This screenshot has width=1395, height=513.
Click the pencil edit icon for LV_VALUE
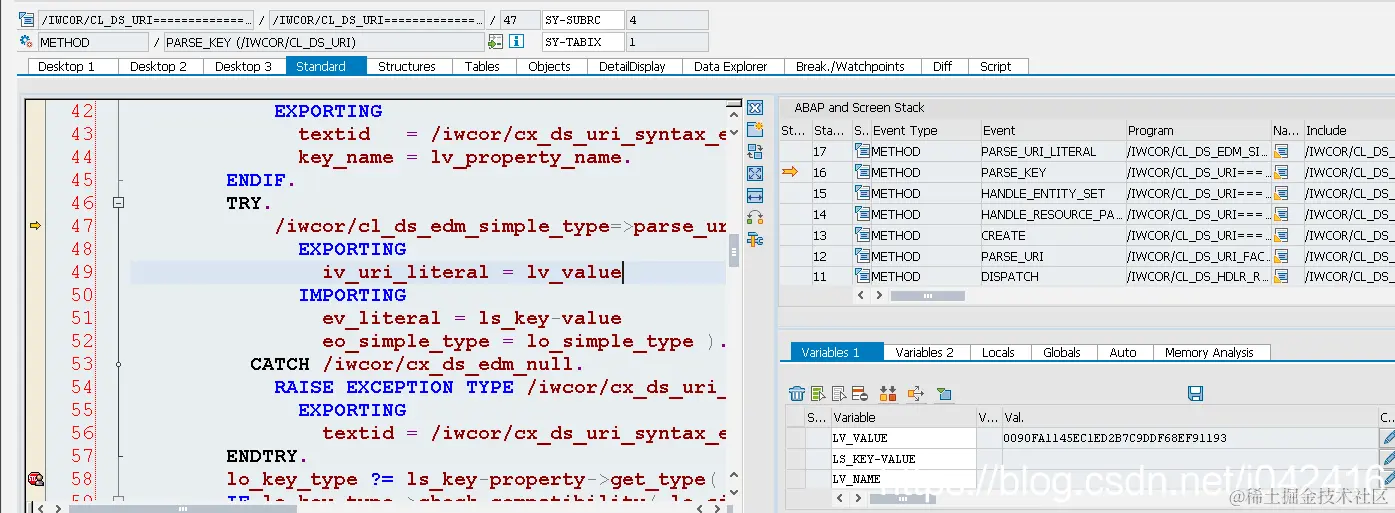(1387, 438)
